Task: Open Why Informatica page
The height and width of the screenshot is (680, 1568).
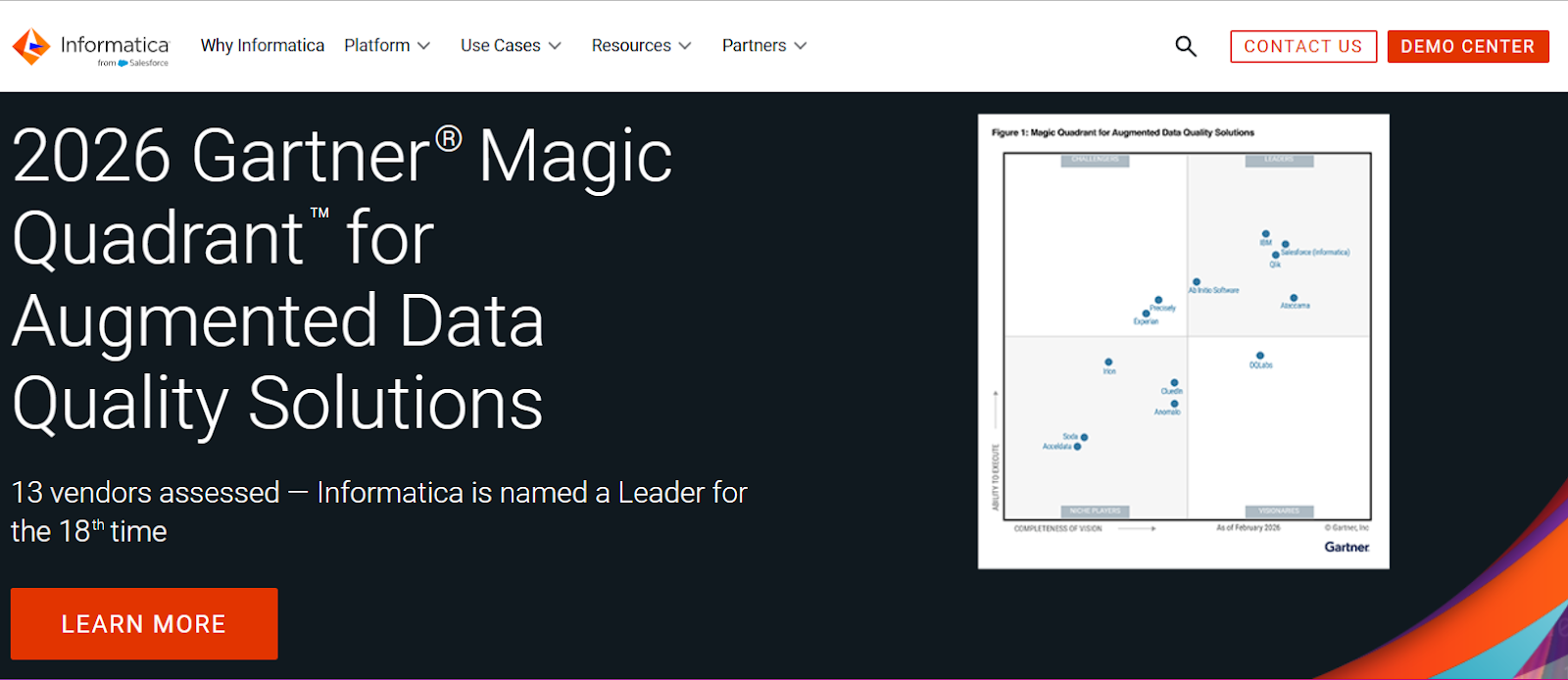Action: pos(263,46)
